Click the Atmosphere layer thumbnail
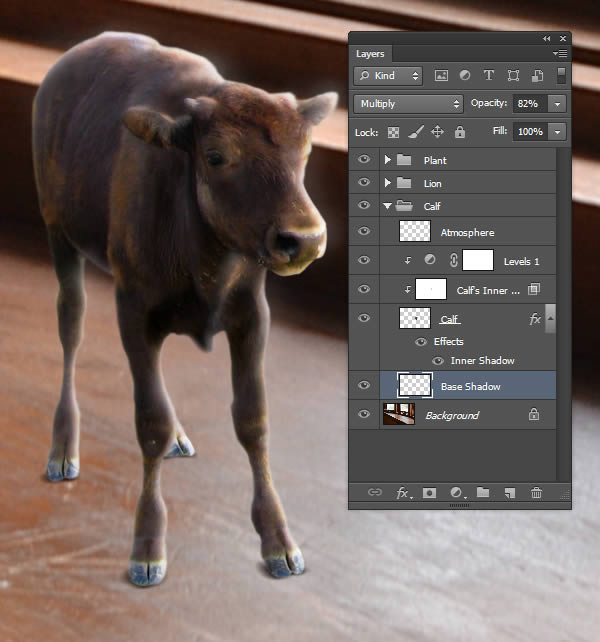The height and width of the screenshot is (642, 600). point(414,231)
